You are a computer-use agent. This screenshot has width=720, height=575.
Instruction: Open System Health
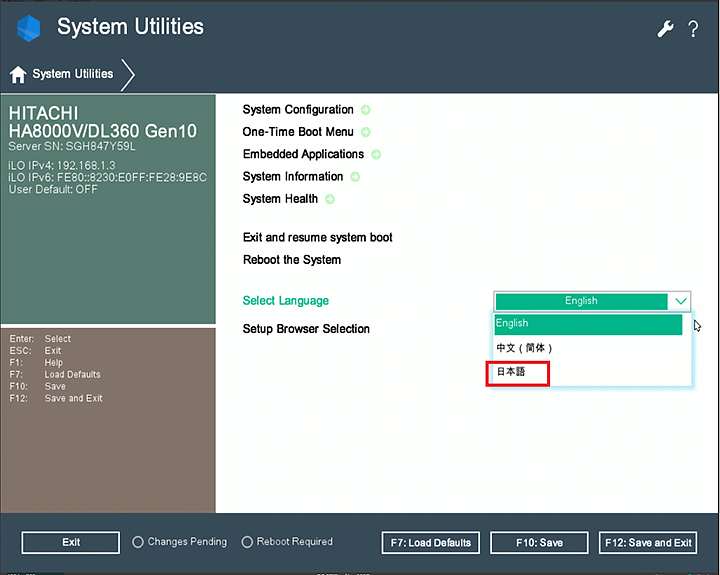point(280,199)
